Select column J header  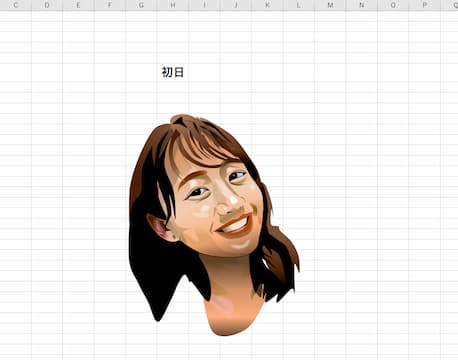(236, 5)
